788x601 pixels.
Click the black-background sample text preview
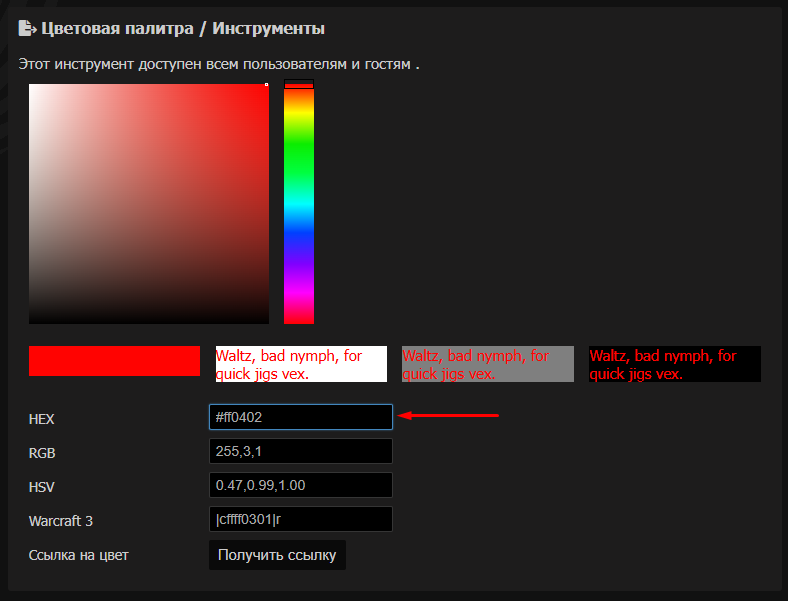(x=675, y=364)
